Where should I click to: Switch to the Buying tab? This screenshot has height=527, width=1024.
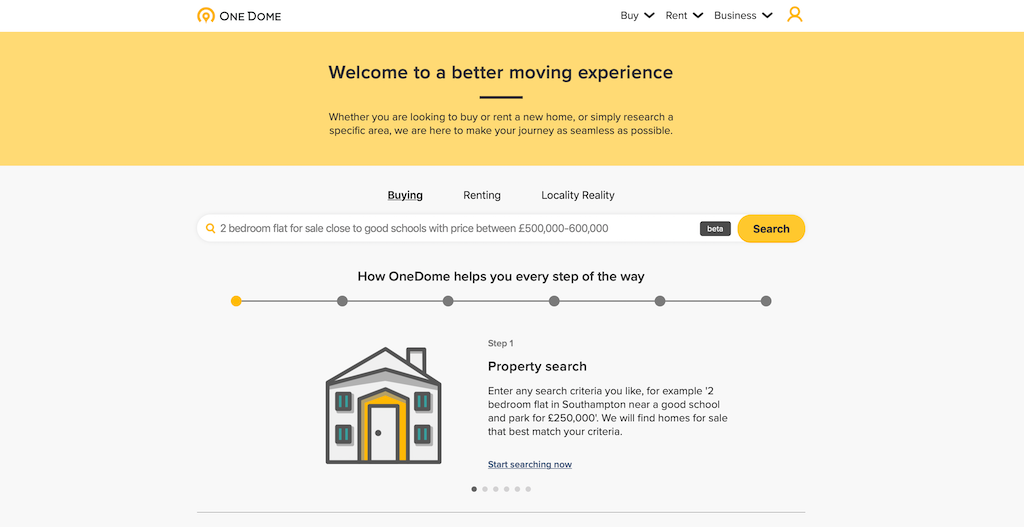pyautogui.click(x=405, y=195)
